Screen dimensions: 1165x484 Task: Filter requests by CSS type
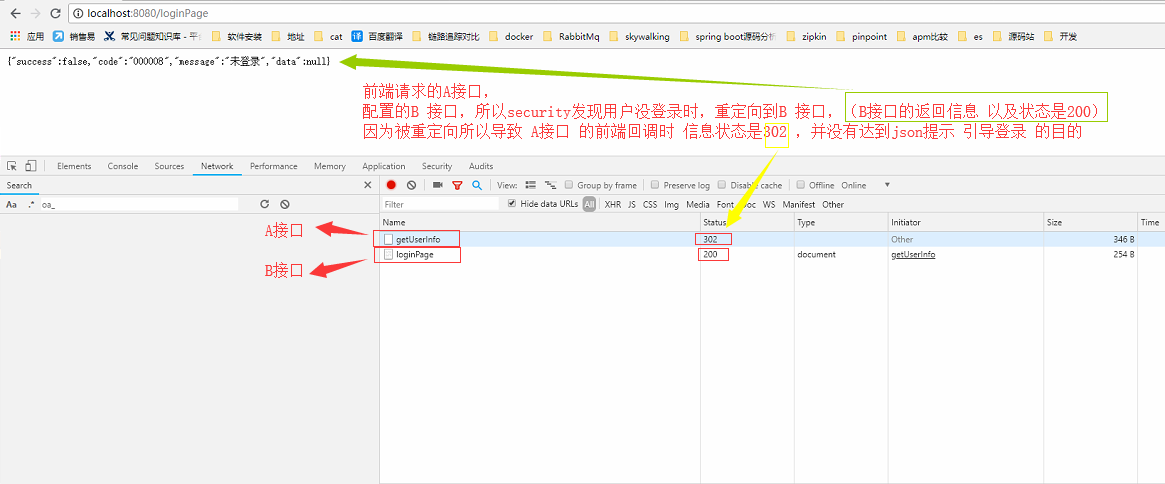(650, 204)
